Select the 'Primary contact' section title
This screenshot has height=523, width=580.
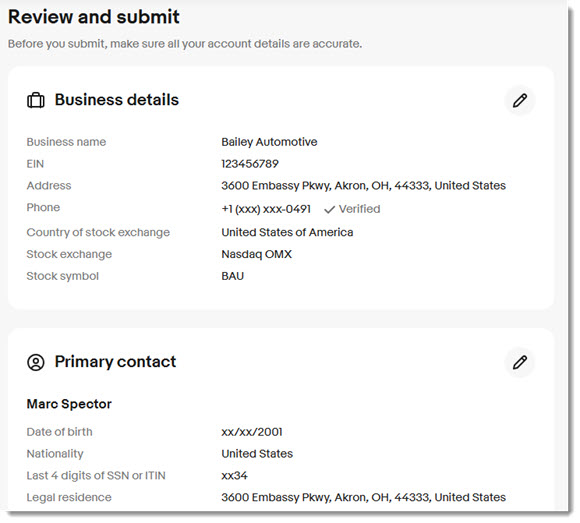coord(115,362)
